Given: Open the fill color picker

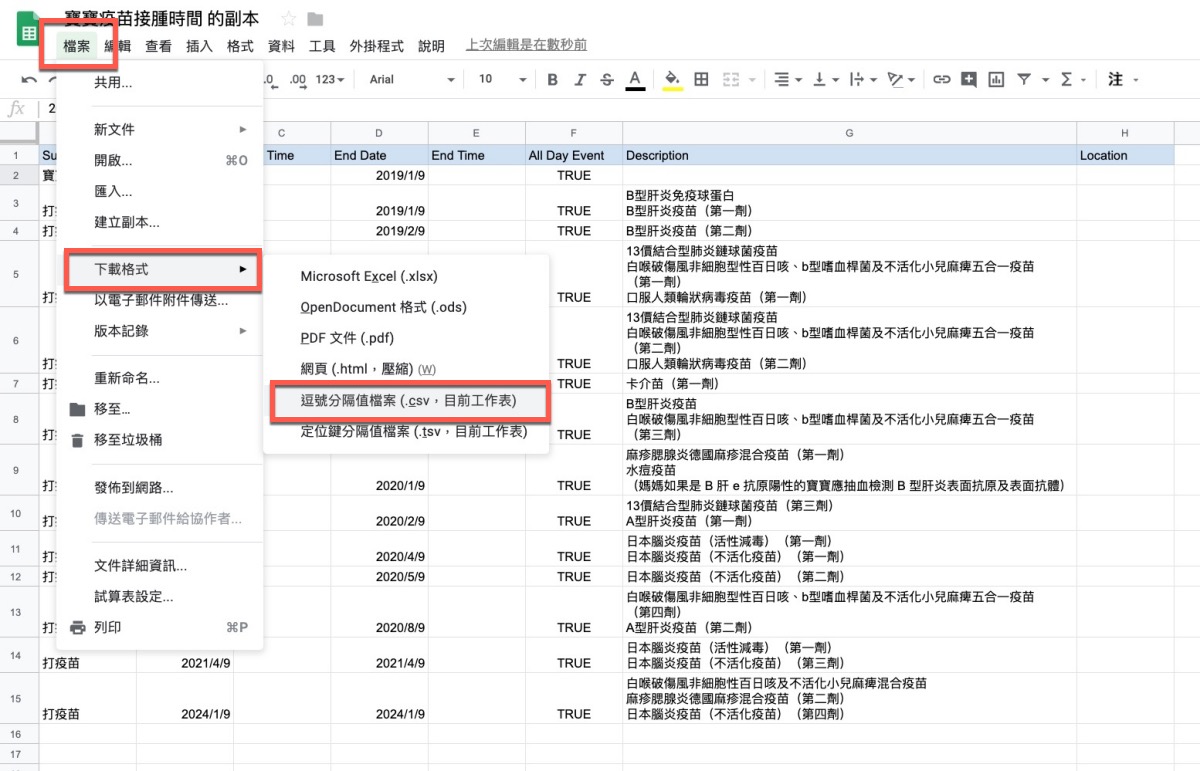Looking at the screenshot, I should [672, 80].
